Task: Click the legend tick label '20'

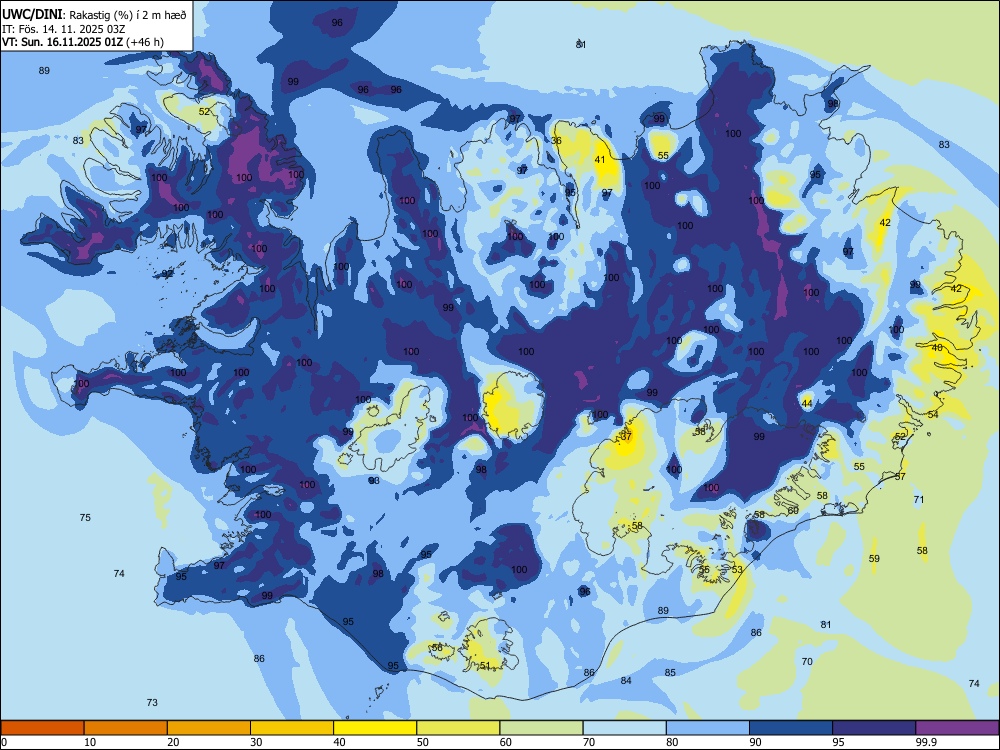Action: coord(173,742)
